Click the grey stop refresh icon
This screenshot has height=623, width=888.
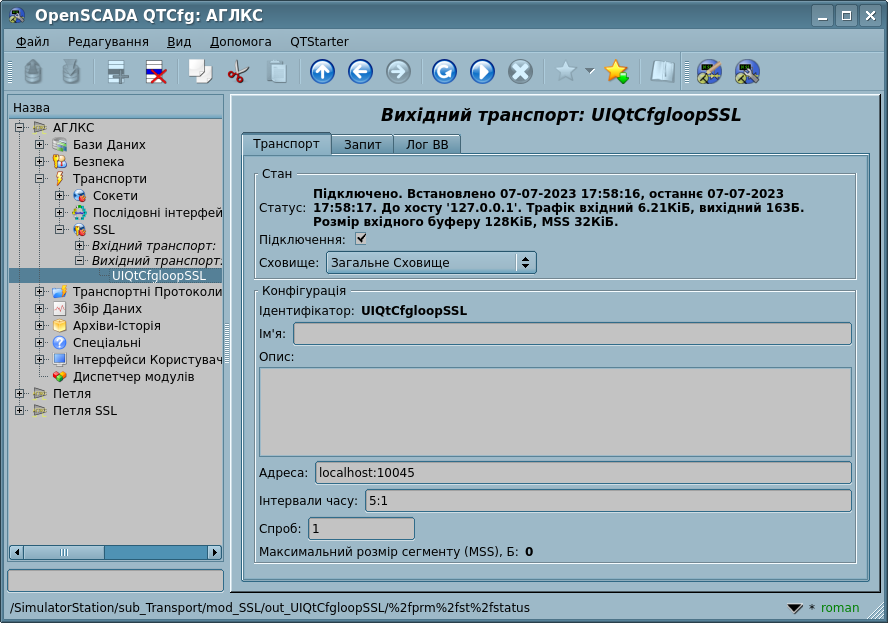520,72
